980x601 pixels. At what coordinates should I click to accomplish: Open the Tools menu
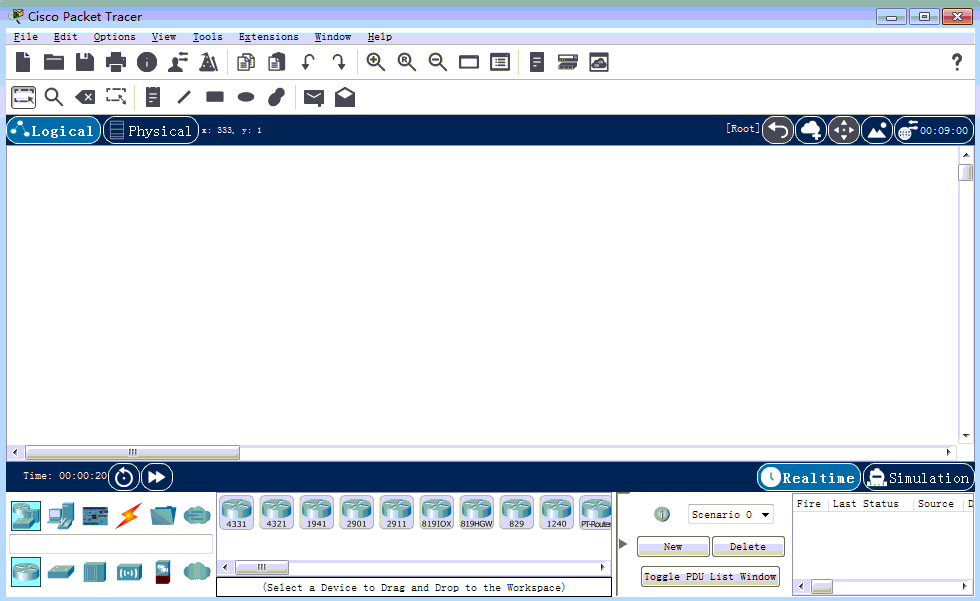pos(208,37)
